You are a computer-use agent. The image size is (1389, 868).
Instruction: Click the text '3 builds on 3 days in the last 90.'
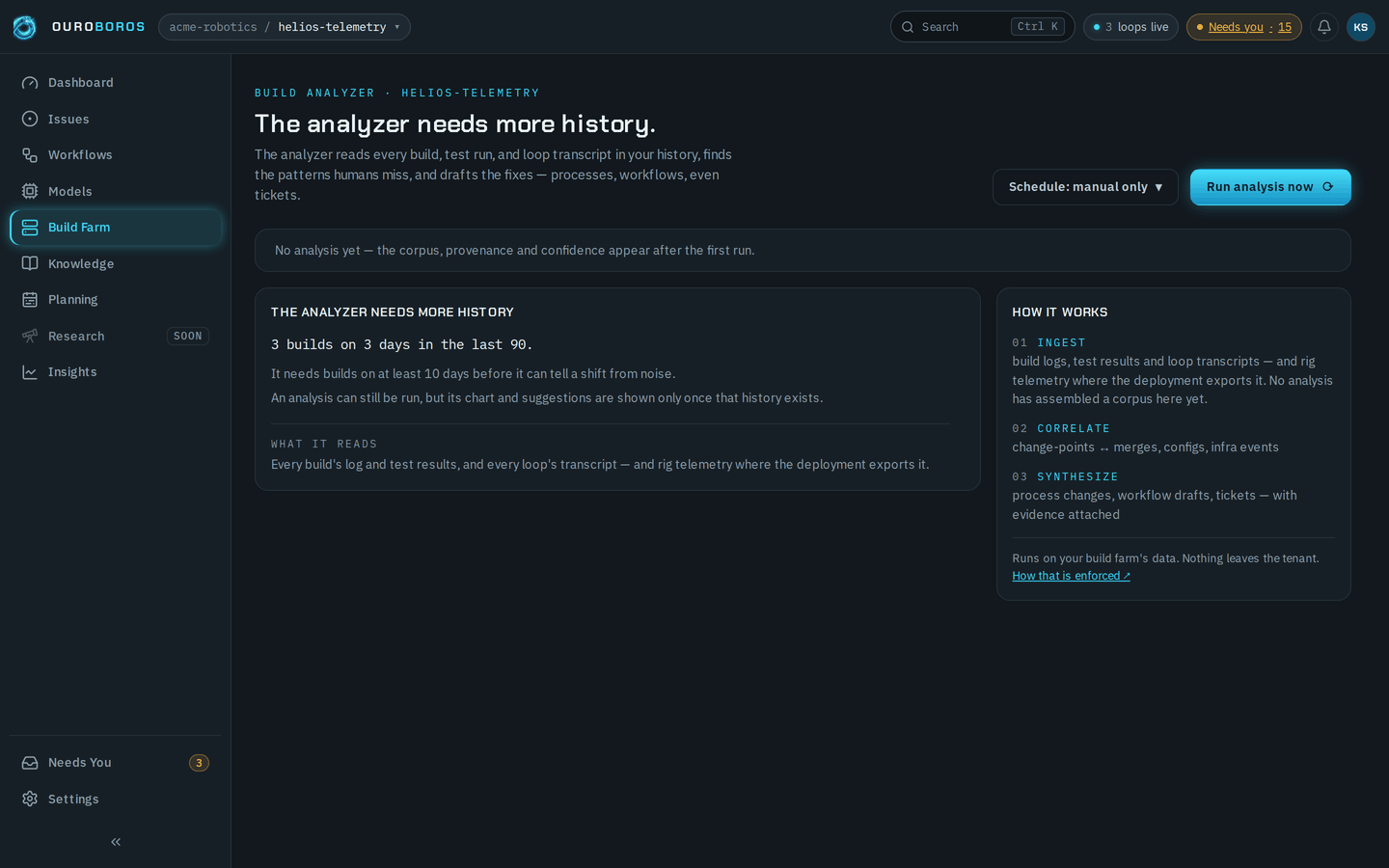click(401, 344)
